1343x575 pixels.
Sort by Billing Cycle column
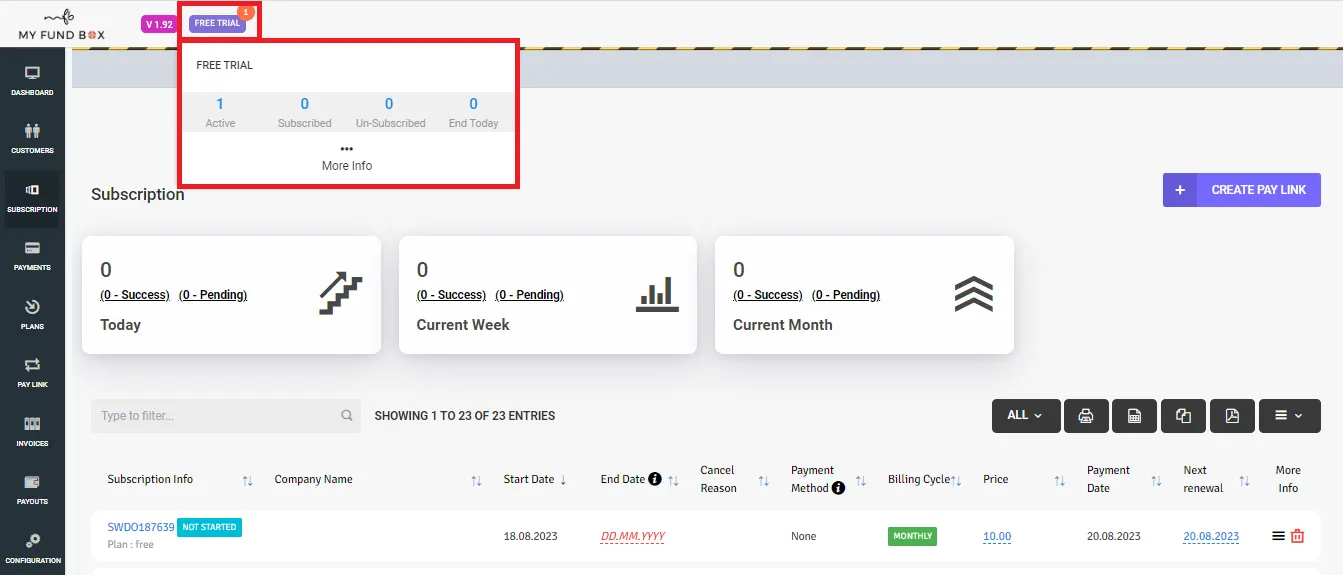point(957,481)
